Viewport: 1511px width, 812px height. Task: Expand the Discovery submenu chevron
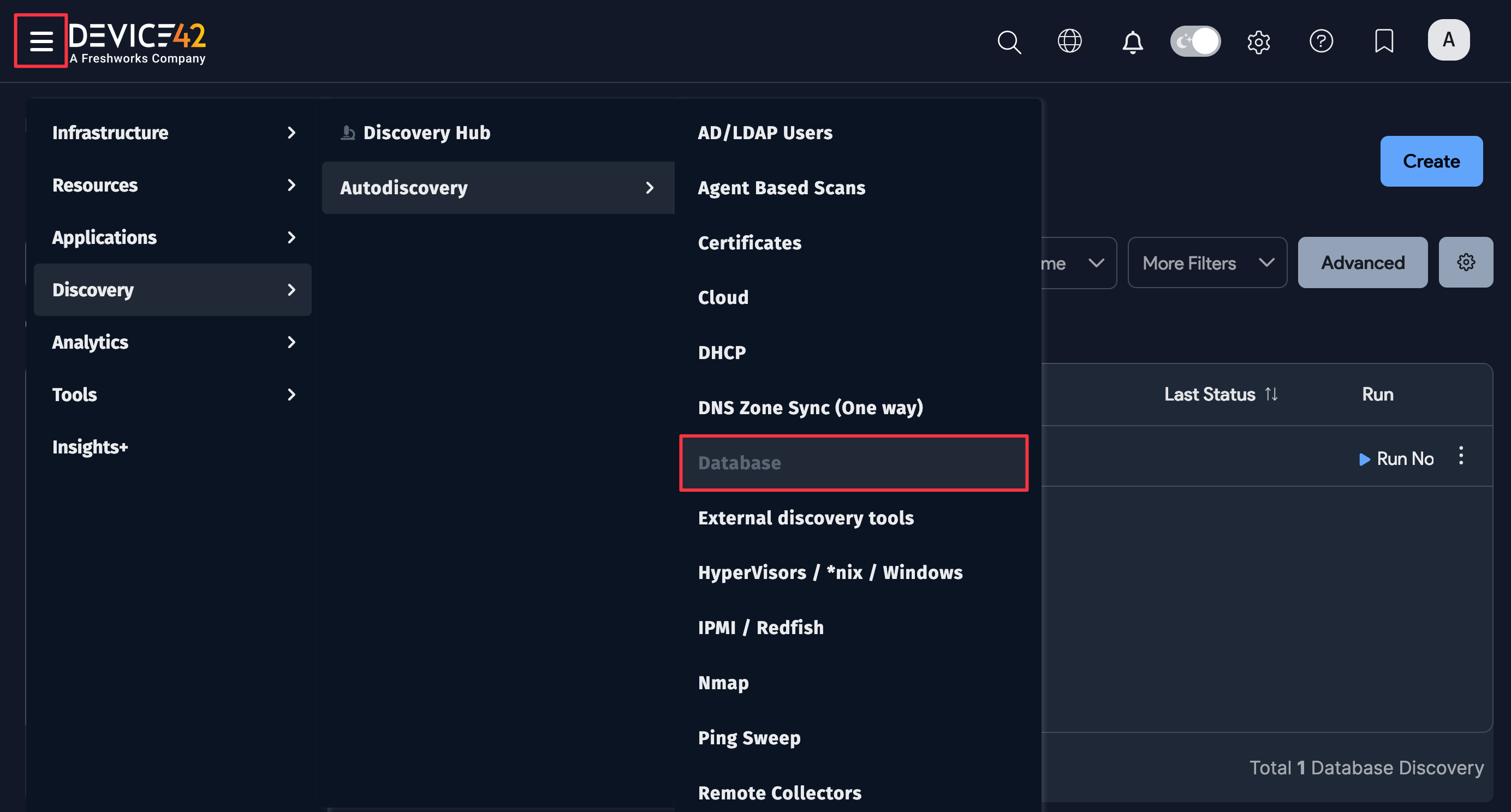coord(292,289)
